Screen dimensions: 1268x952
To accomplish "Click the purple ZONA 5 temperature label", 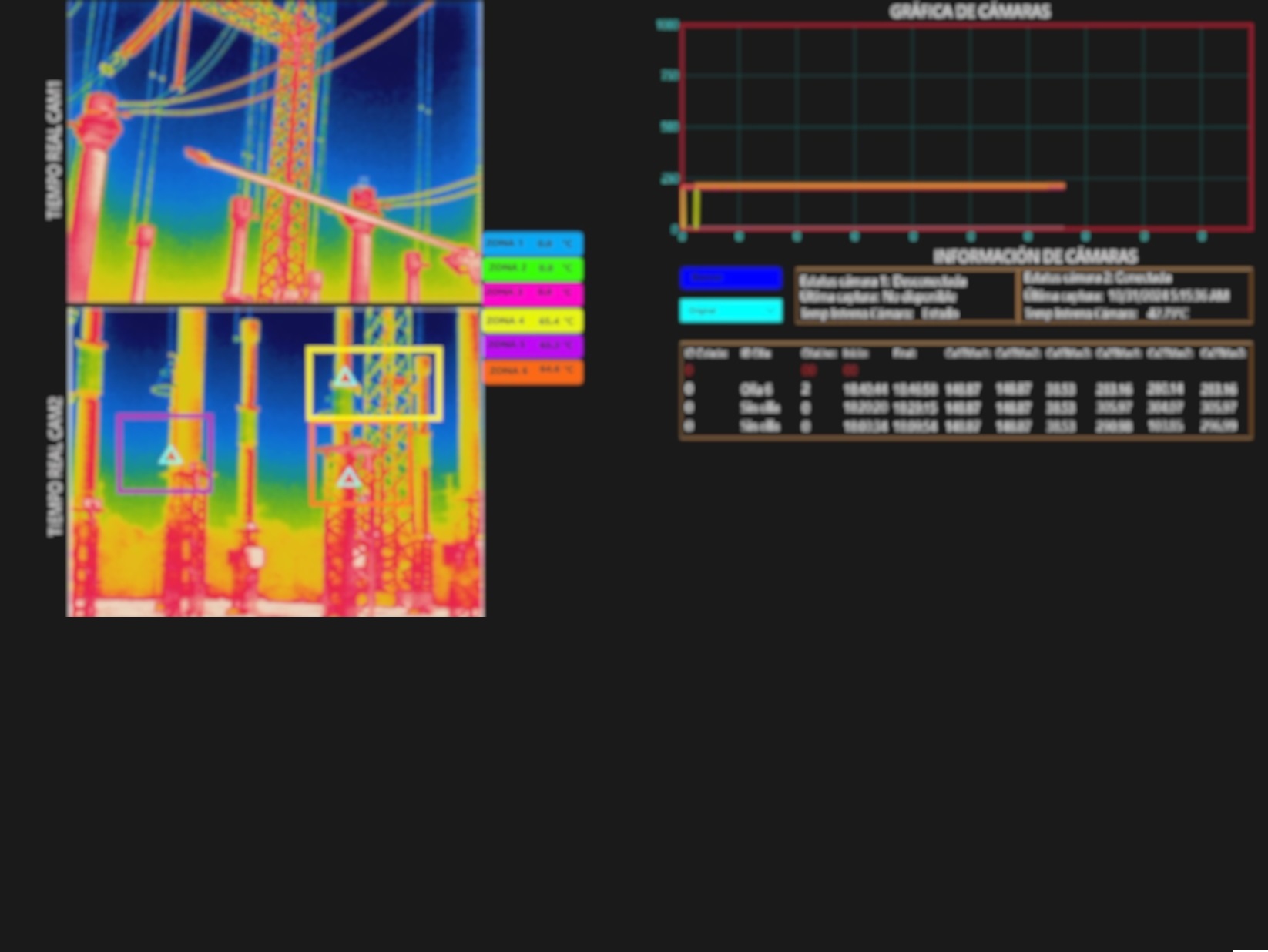I will click(533, 345).
